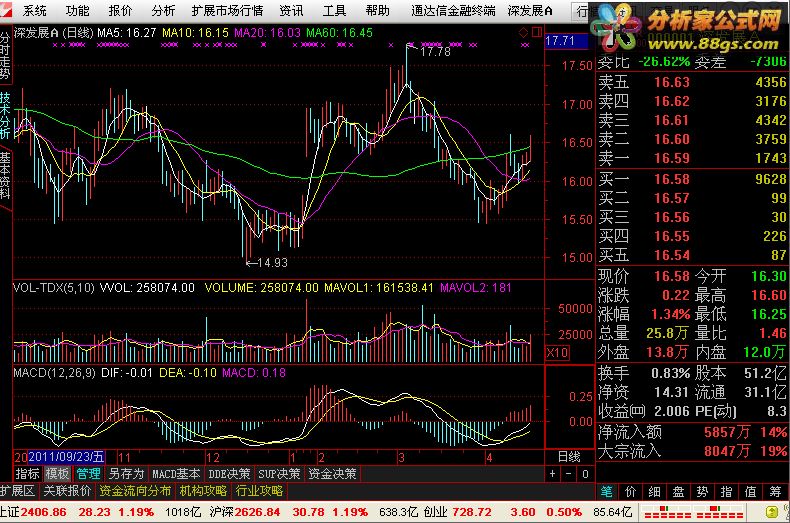Select the 值 tab in the quote panel
The height and width of the screenshot is (523, 790).
pyautogui.click(x=750, y=492)
